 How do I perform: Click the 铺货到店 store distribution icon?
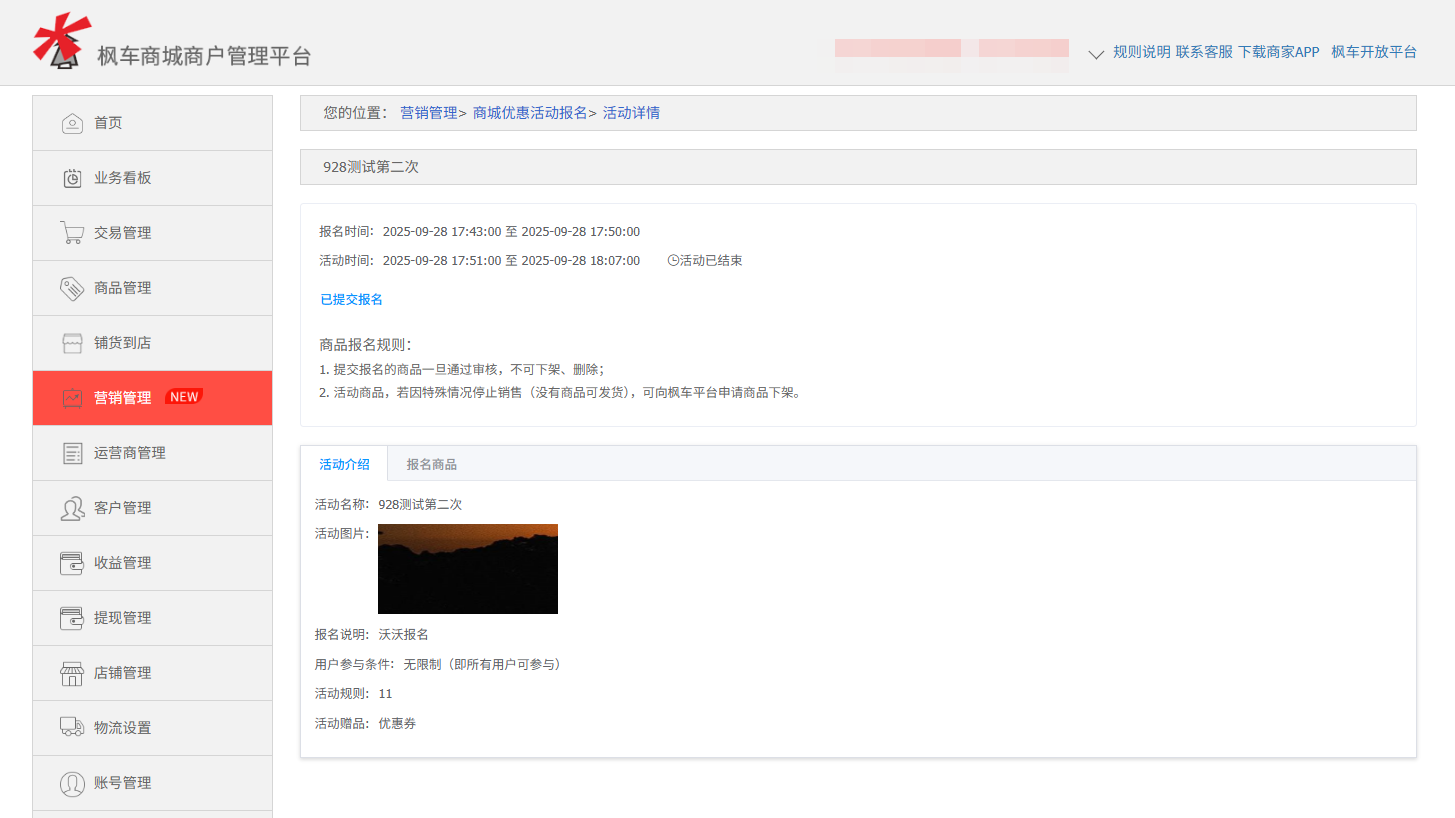tap(72, 342)
